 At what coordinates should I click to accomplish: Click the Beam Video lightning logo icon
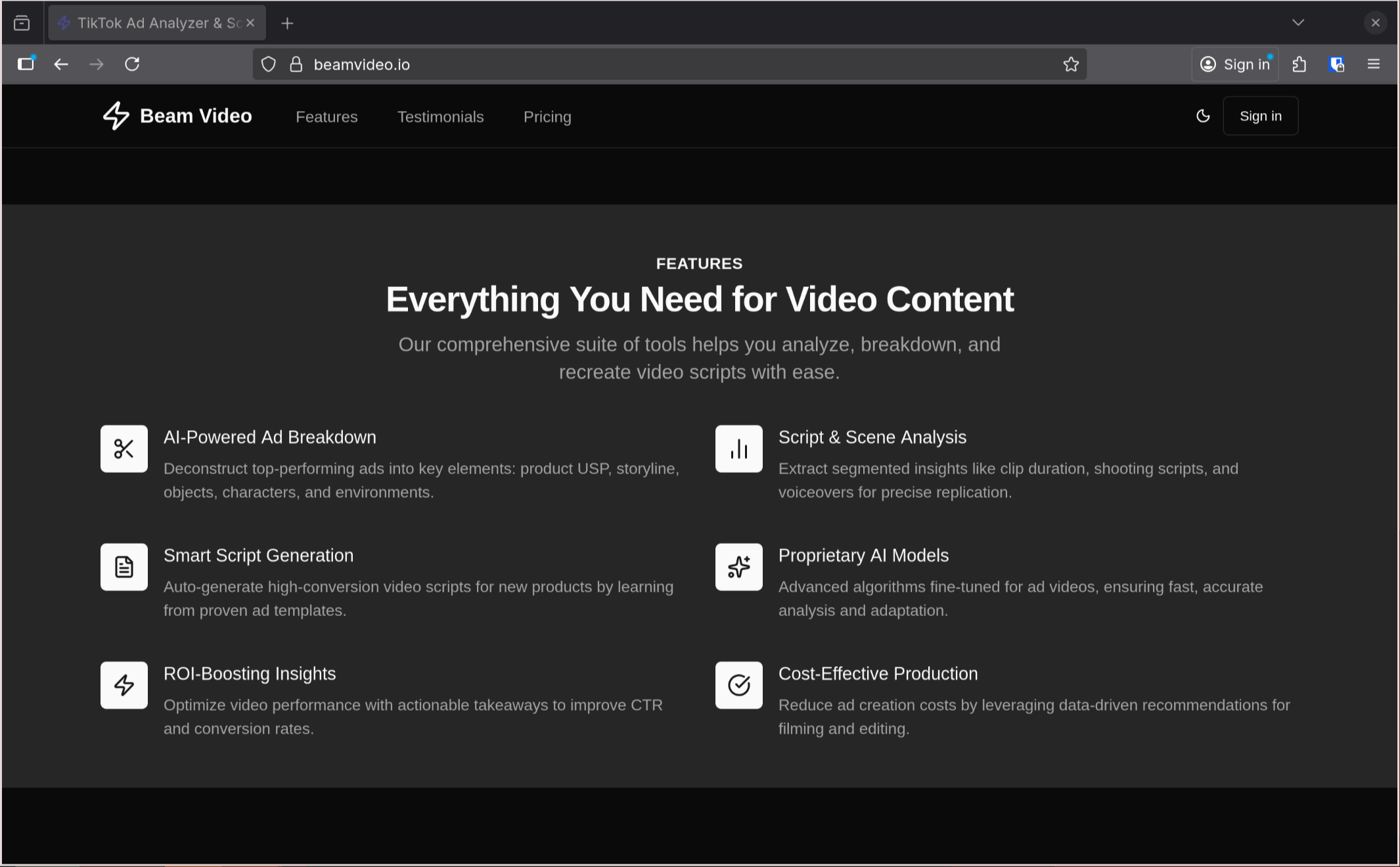pos(116,116)
